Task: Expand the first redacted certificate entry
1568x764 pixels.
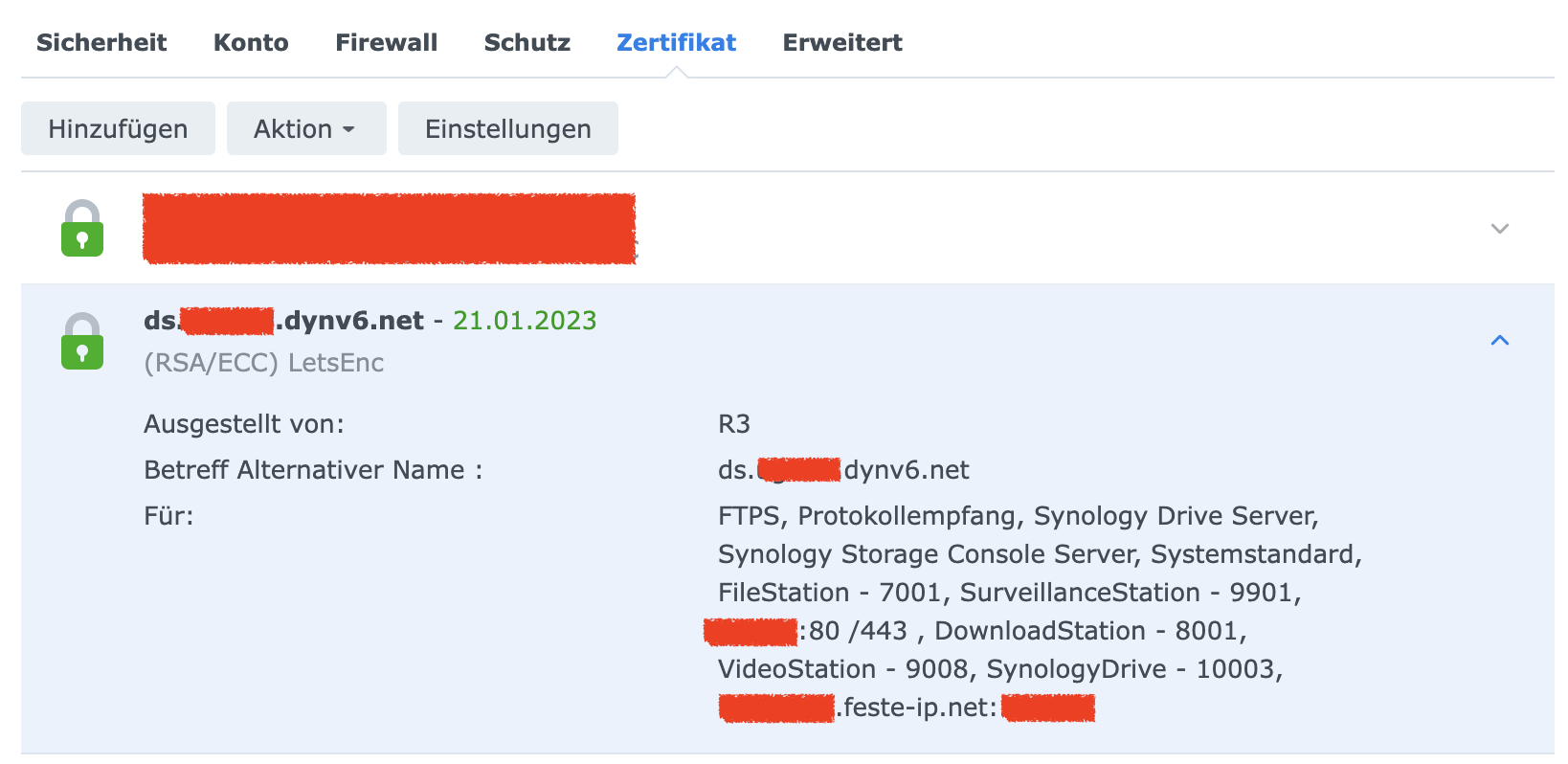Action: click(1499, 229)
